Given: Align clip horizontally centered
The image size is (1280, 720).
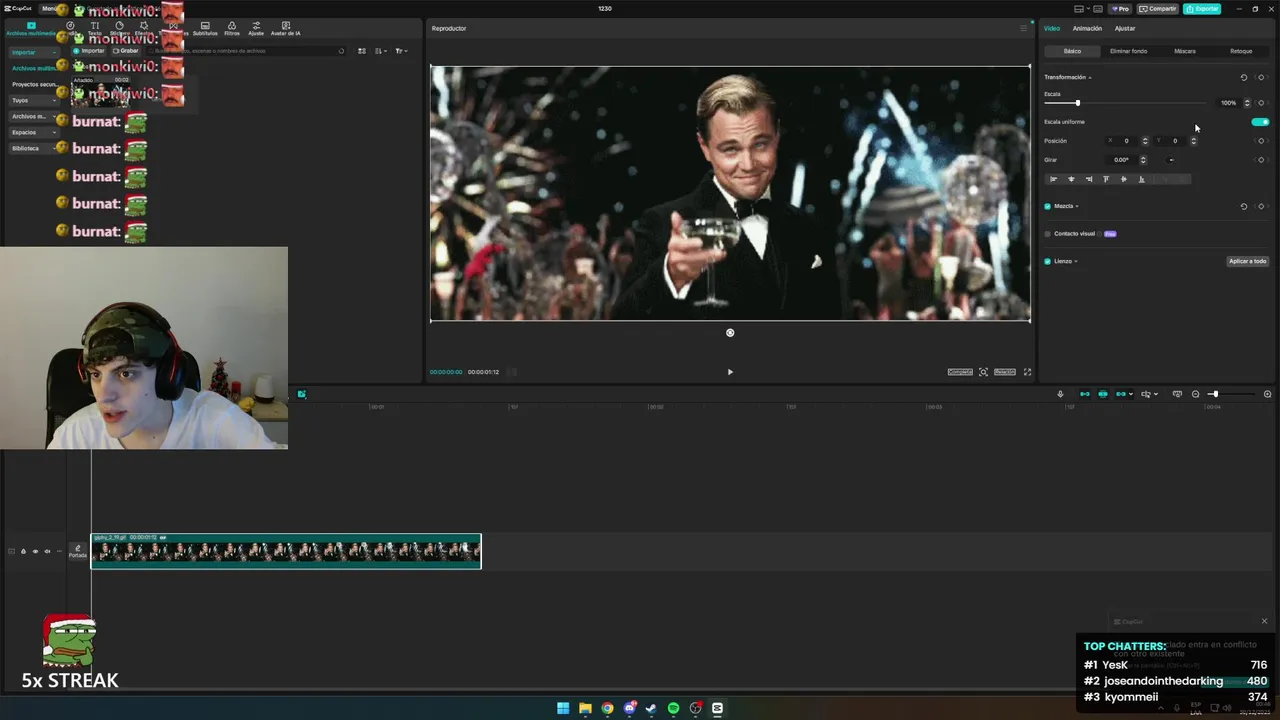Looking at the screenshot, I should coord(1071,179).
